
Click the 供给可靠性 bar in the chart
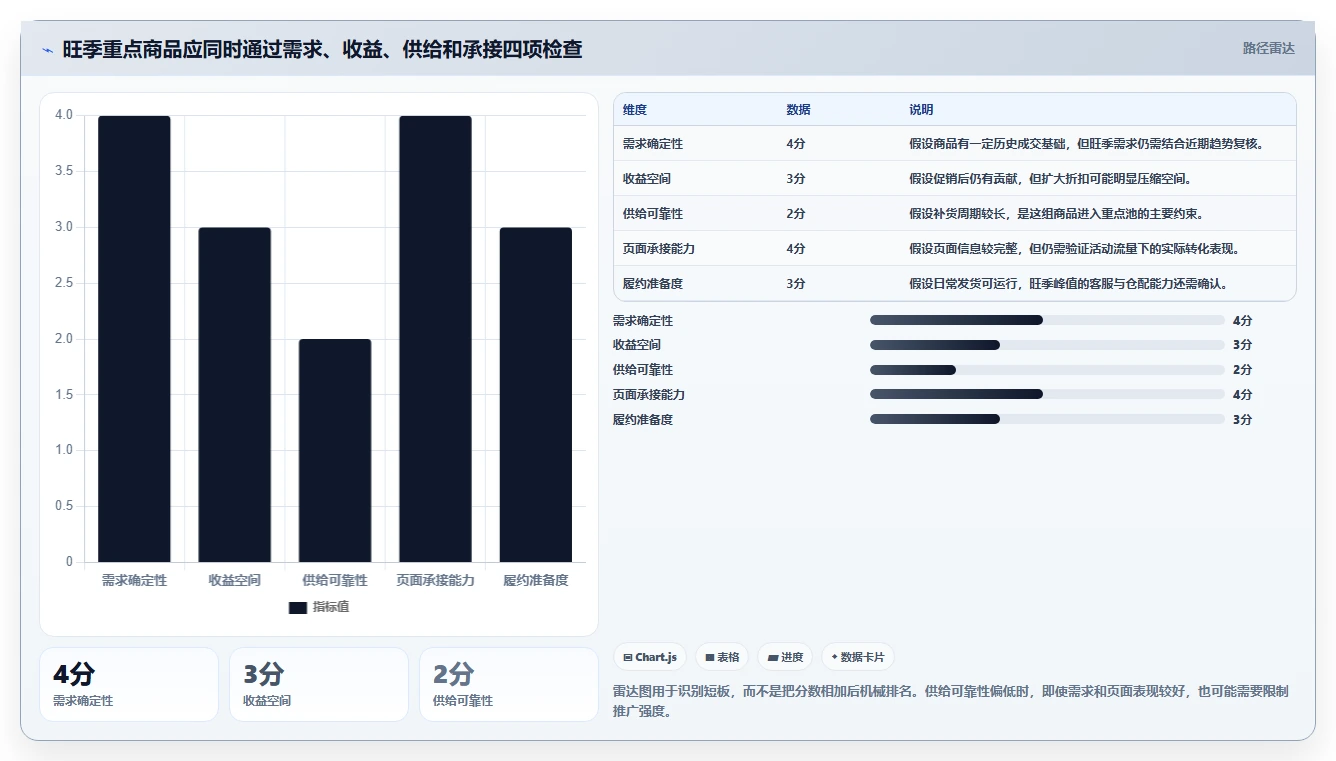click(335, 450)
